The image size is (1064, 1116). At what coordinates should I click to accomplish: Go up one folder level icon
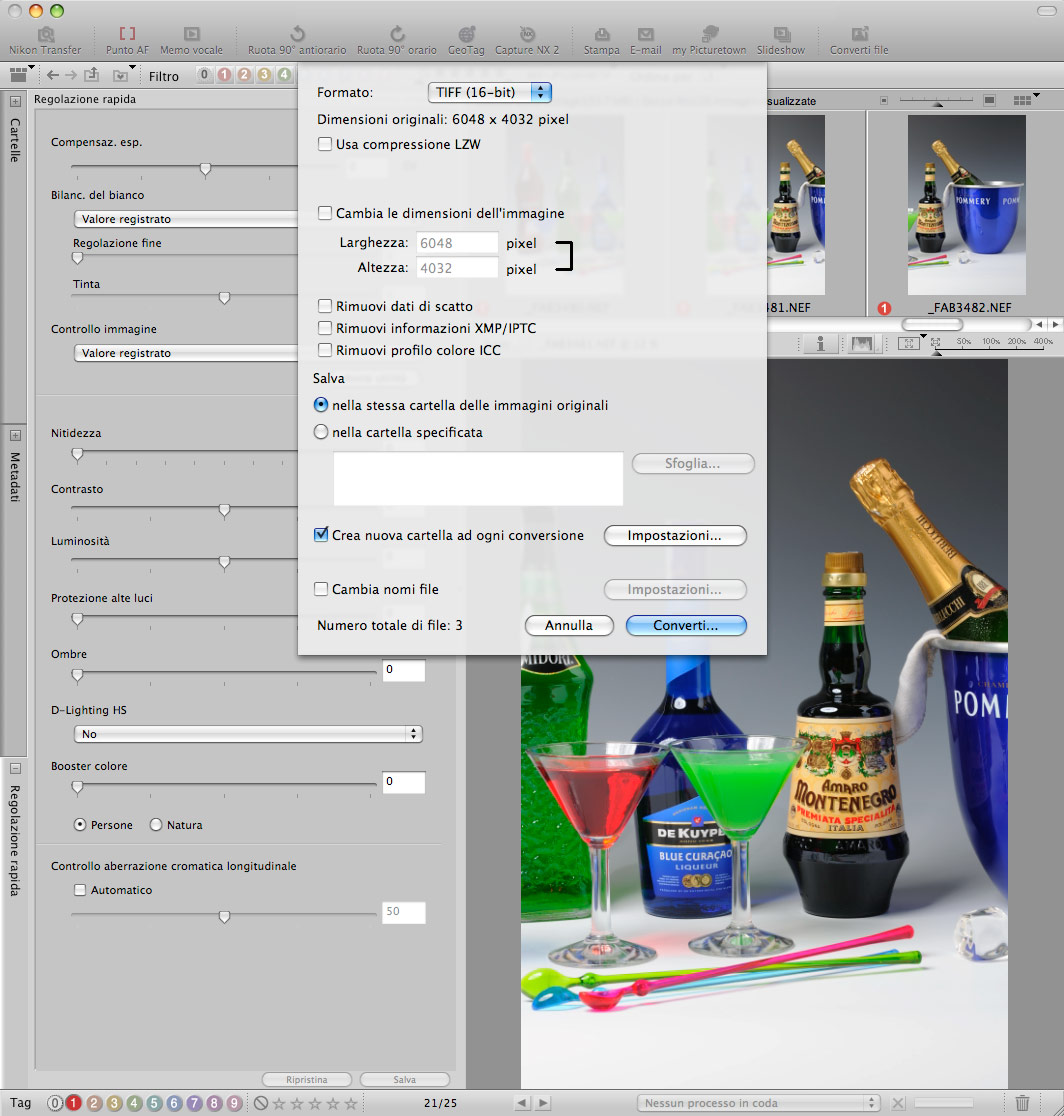[x=92, y=75]
